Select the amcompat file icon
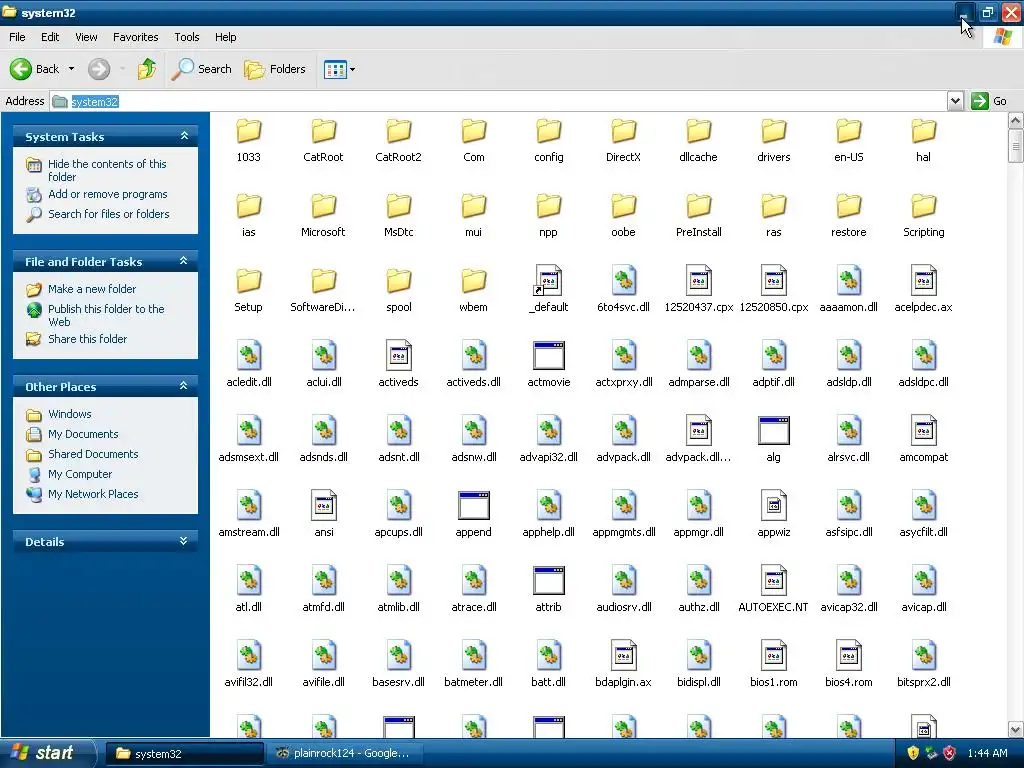The height and width of the screenshot is (768, 1024). (x=923, y=431)
